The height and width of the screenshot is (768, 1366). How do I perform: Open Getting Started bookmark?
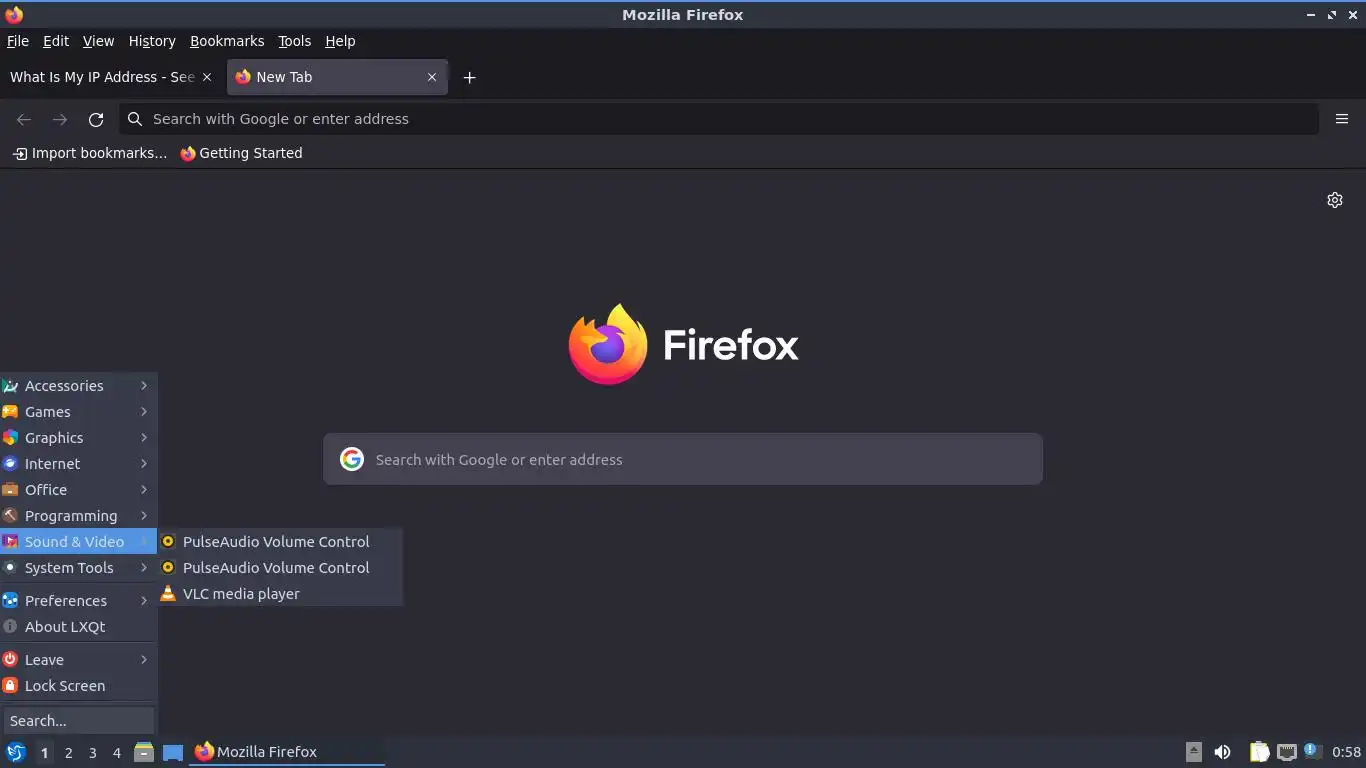point(241,153)
